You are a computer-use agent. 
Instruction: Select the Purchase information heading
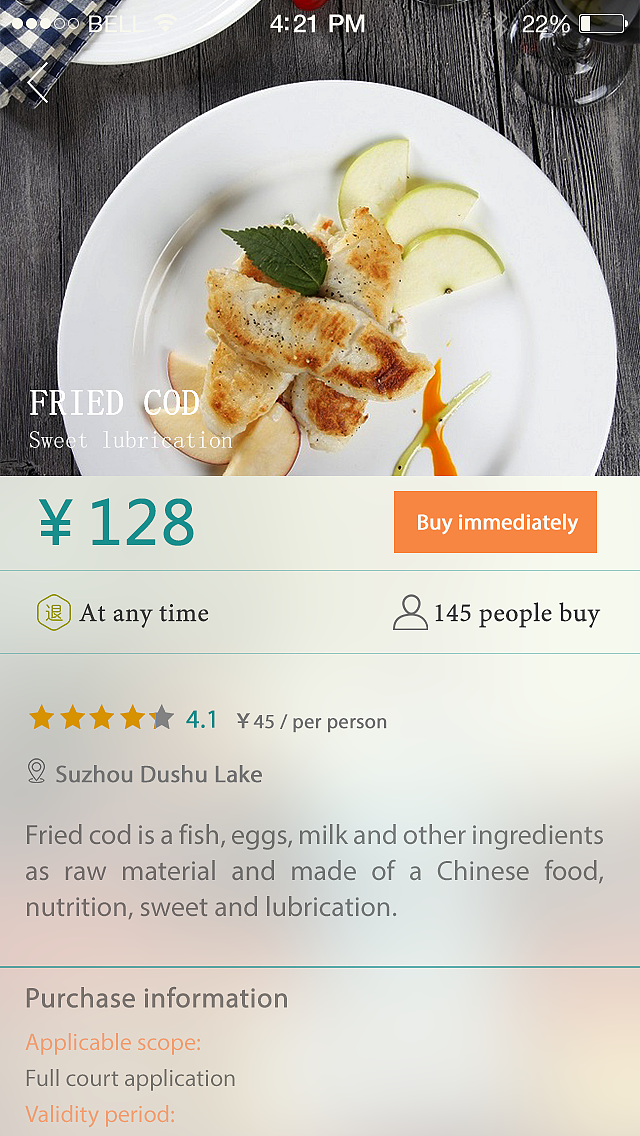(x=156, y=998)
